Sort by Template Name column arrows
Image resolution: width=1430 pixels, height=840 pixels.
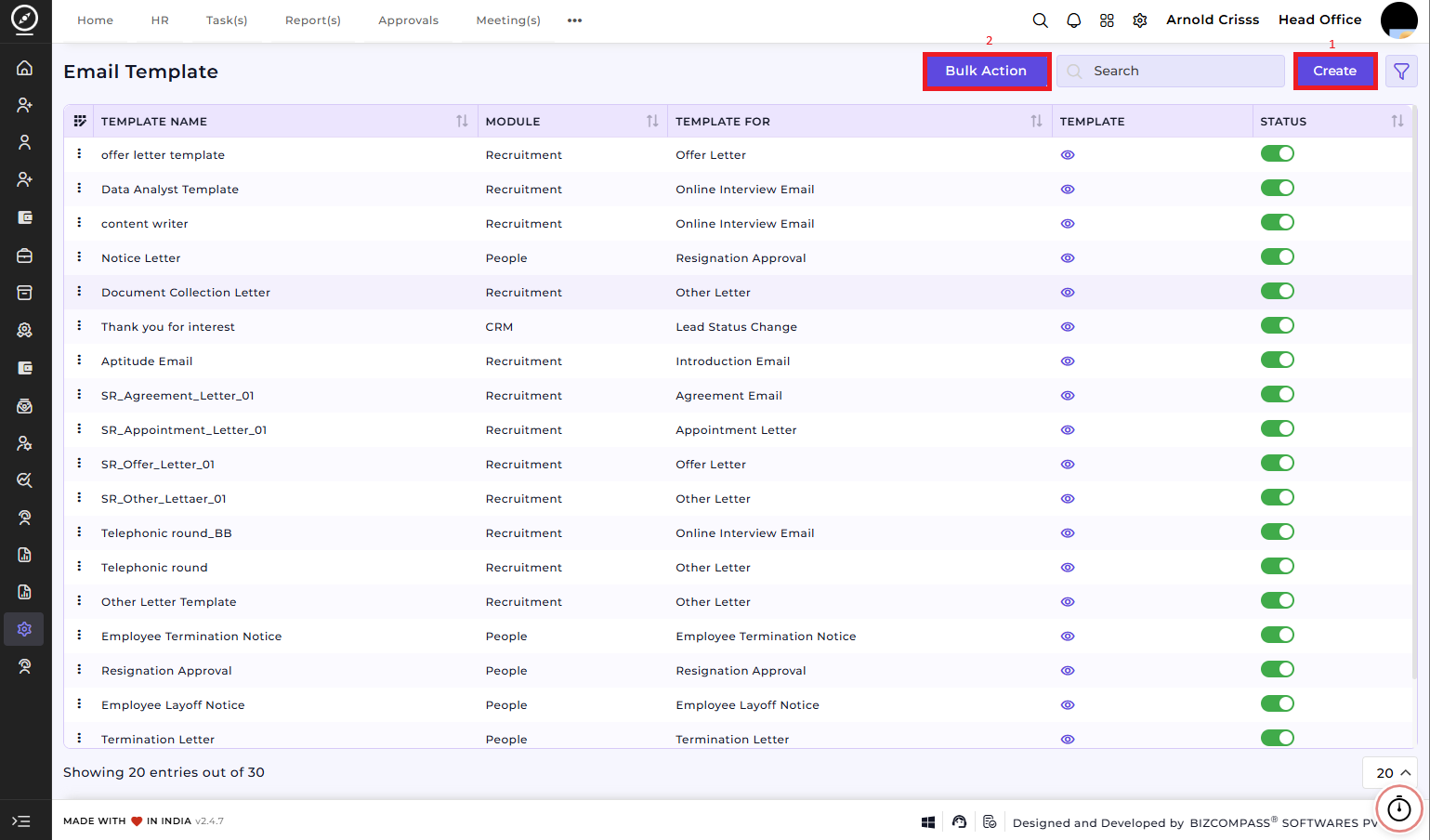click(x=462, y=121)
